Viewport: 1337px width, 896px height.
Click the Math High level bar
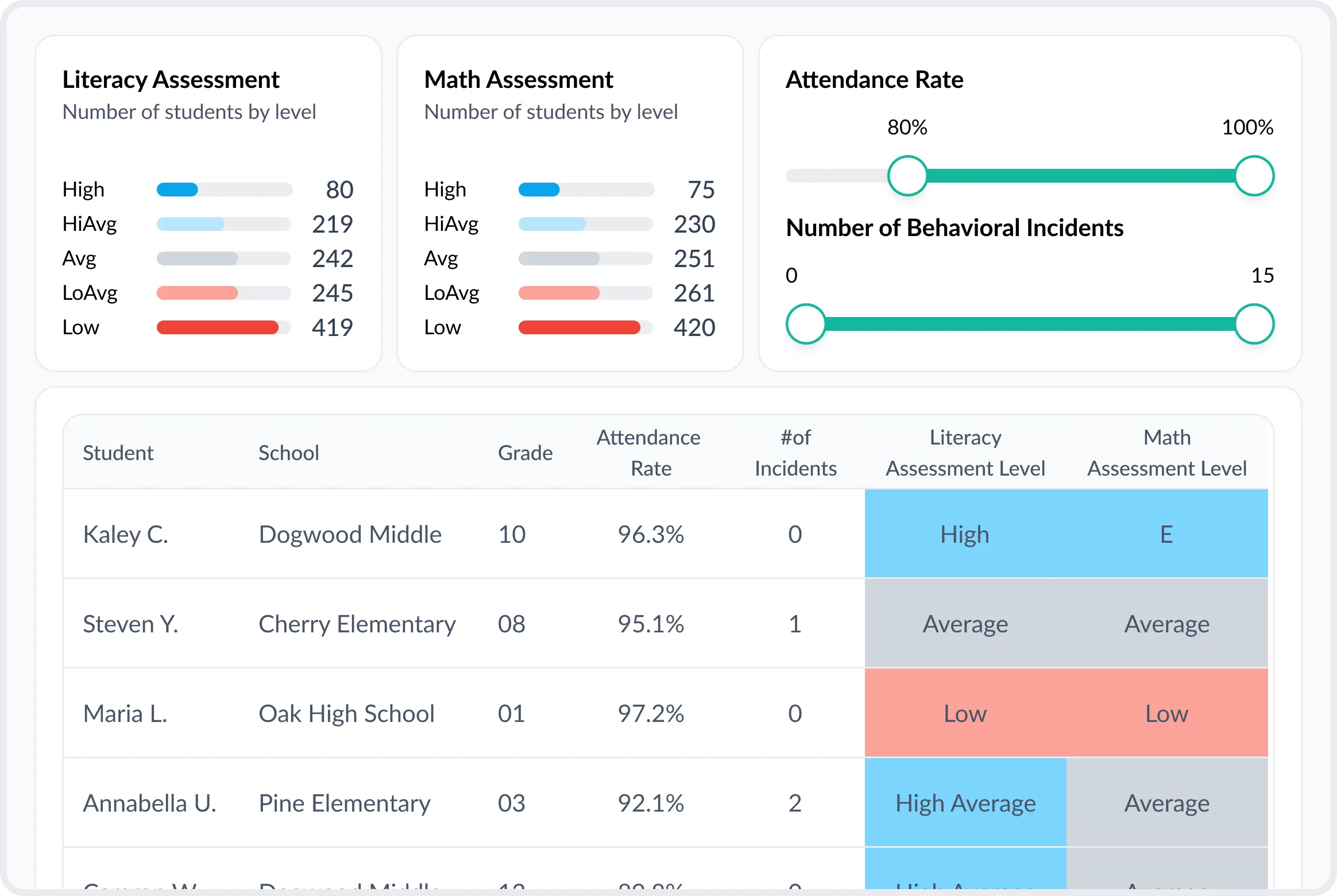[586, 190]
